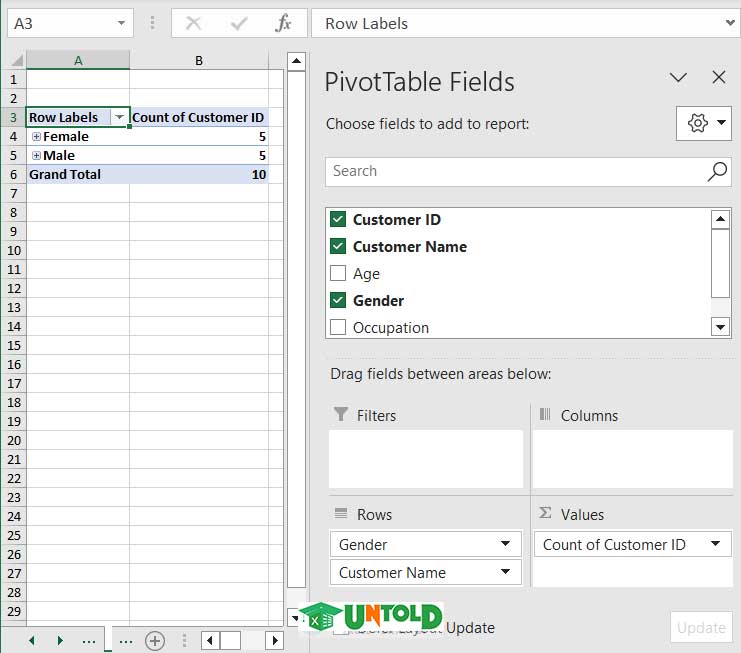Image resolution: width=741 pixels, height=653 pixels.
Task: Check the Age field checkbox
Action: coord(338,273)
